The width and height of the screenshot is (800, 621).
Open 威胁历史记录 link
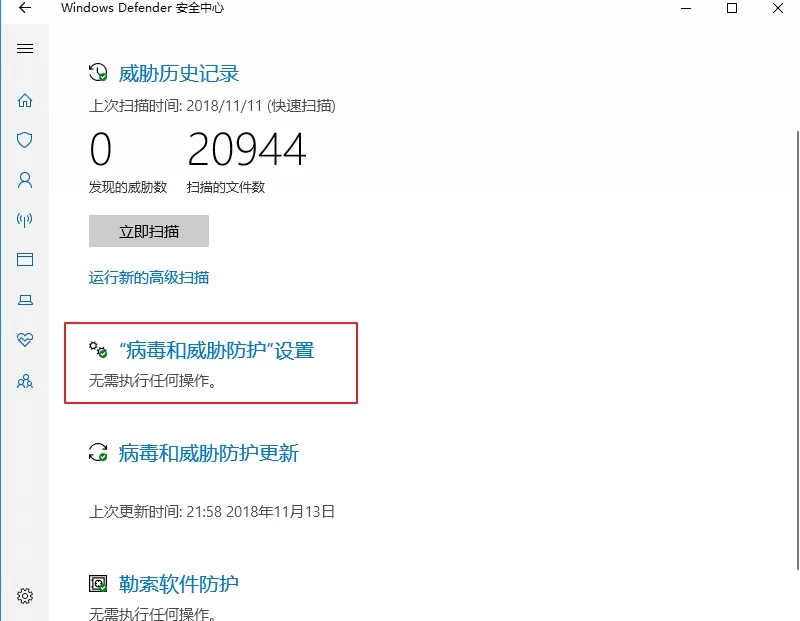pos(179,73)
